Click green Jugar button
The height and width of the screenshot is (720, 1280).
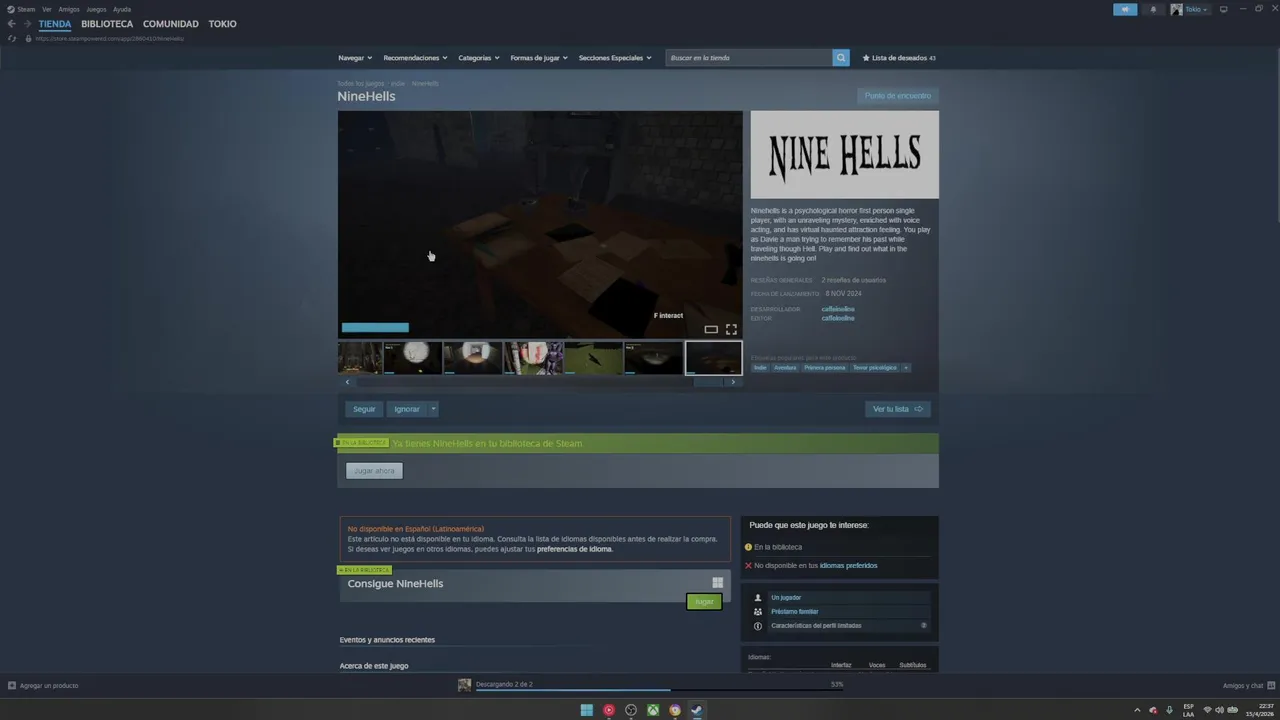pos(704,601)
